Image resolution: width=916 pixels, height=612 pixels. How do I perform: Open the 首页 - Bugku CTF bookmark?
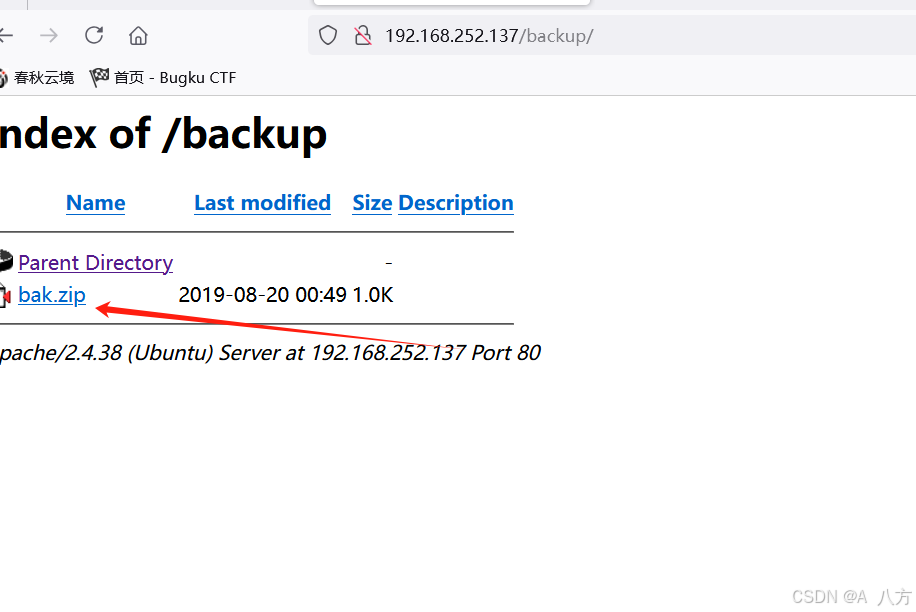[x=163, y=78]
